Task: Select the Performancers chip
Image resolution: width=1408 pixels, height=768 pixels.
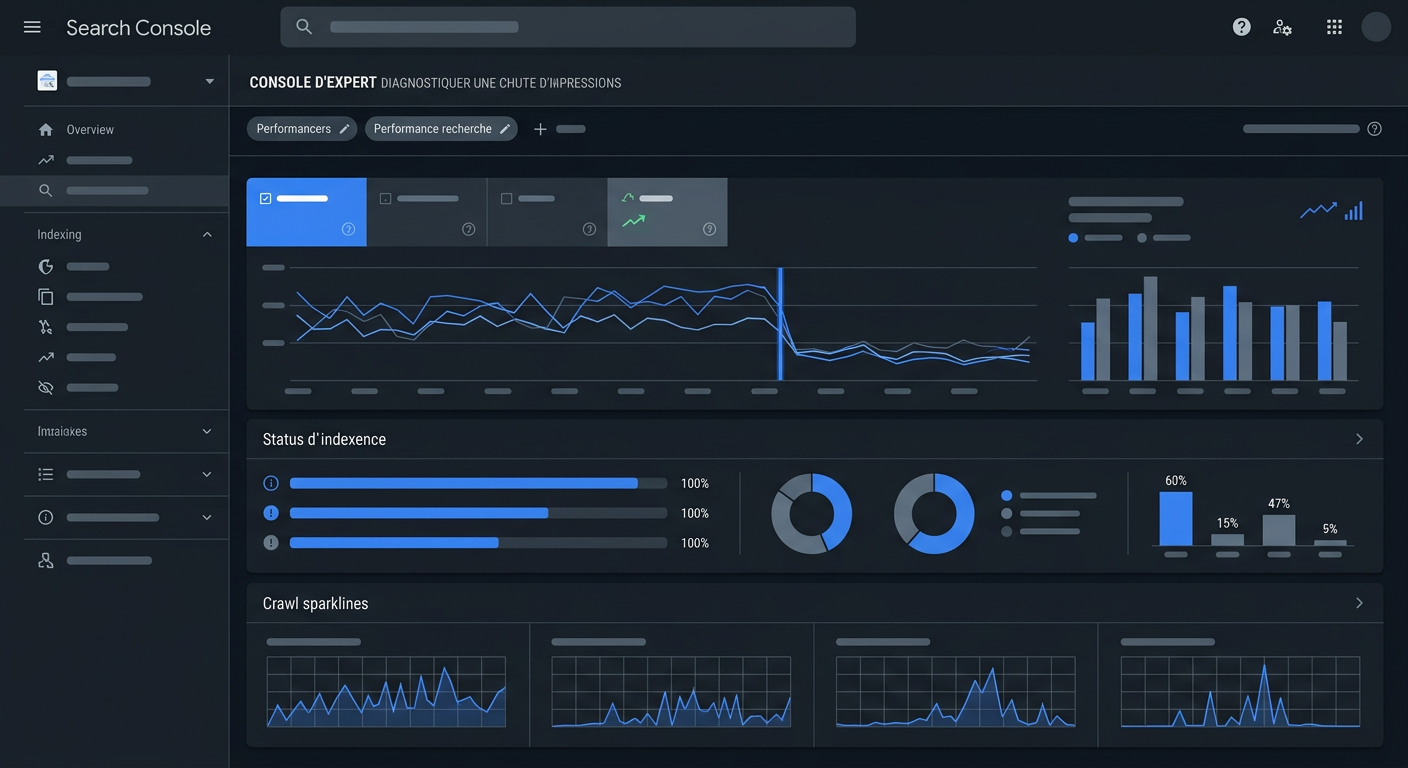Action: (302, 129)
